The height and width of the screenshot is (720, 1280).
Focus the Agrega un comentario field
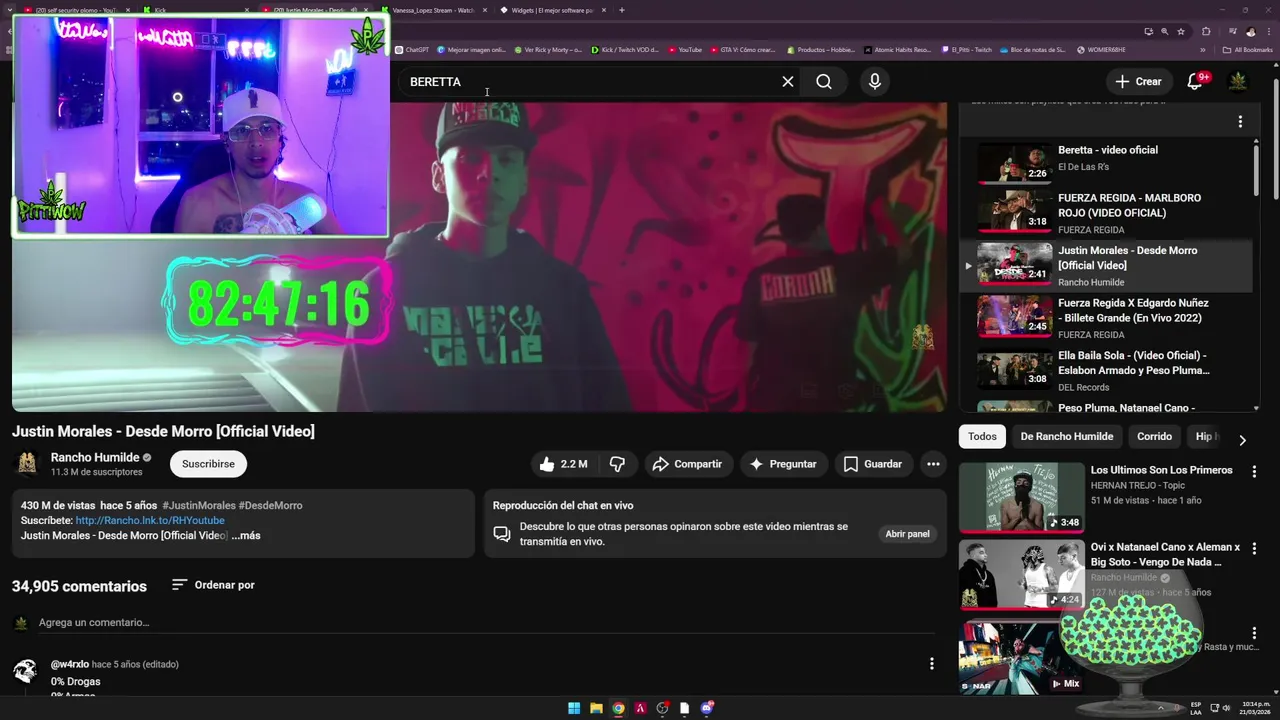(x=486, y=622)
